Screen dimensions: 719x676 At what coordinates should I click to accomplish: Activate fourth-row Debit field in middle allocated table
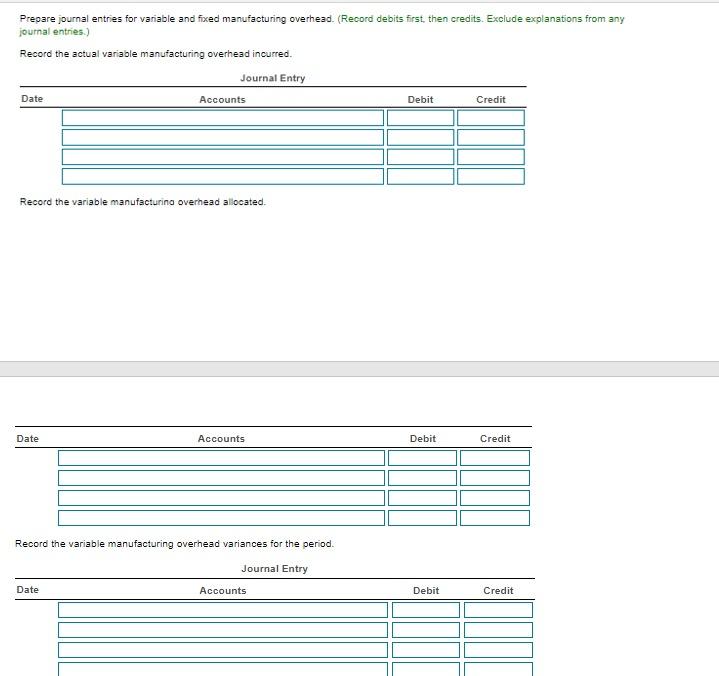click(x=422, y=518)
